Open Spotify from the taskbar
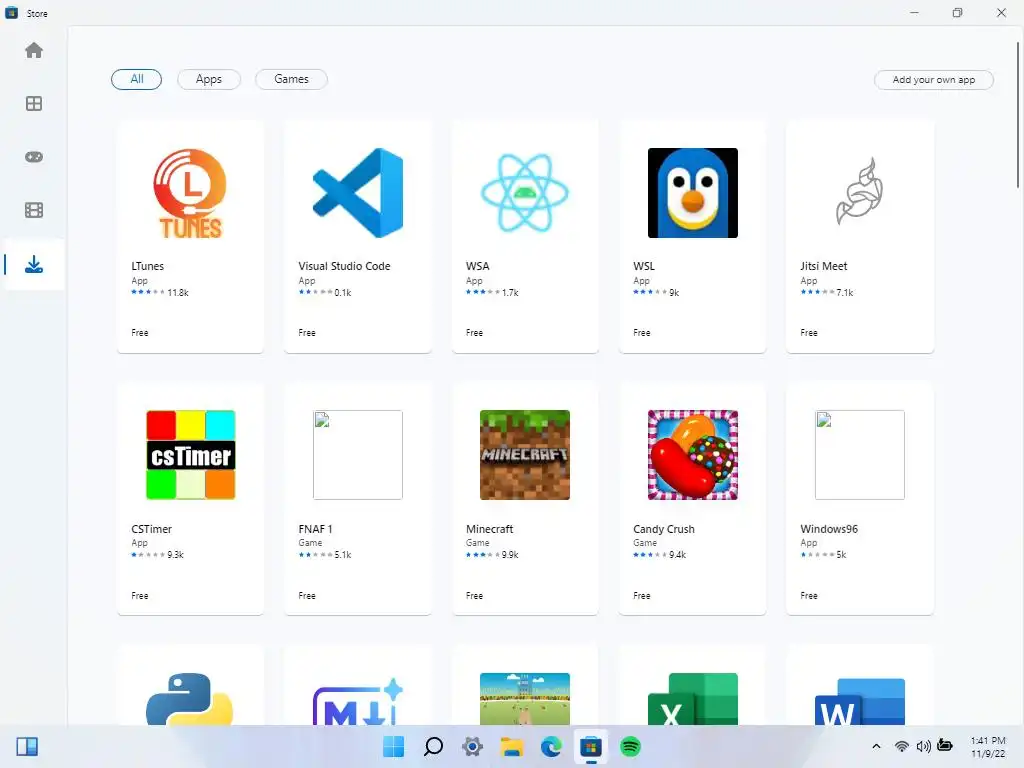1024x768 pixels. (x=630, y=746)
